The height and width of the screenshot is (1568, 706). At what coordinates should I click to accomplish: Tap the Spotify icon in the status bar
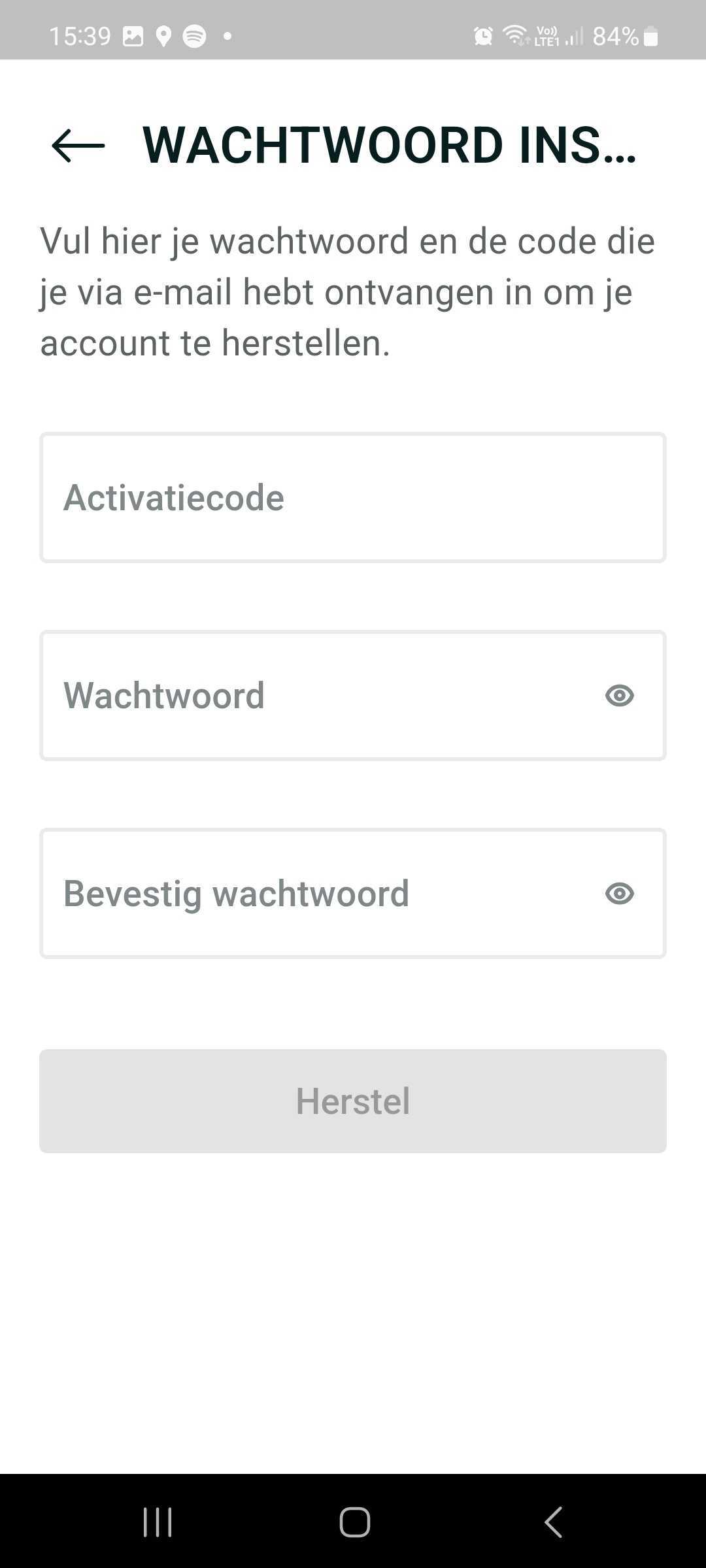[194, 35]
